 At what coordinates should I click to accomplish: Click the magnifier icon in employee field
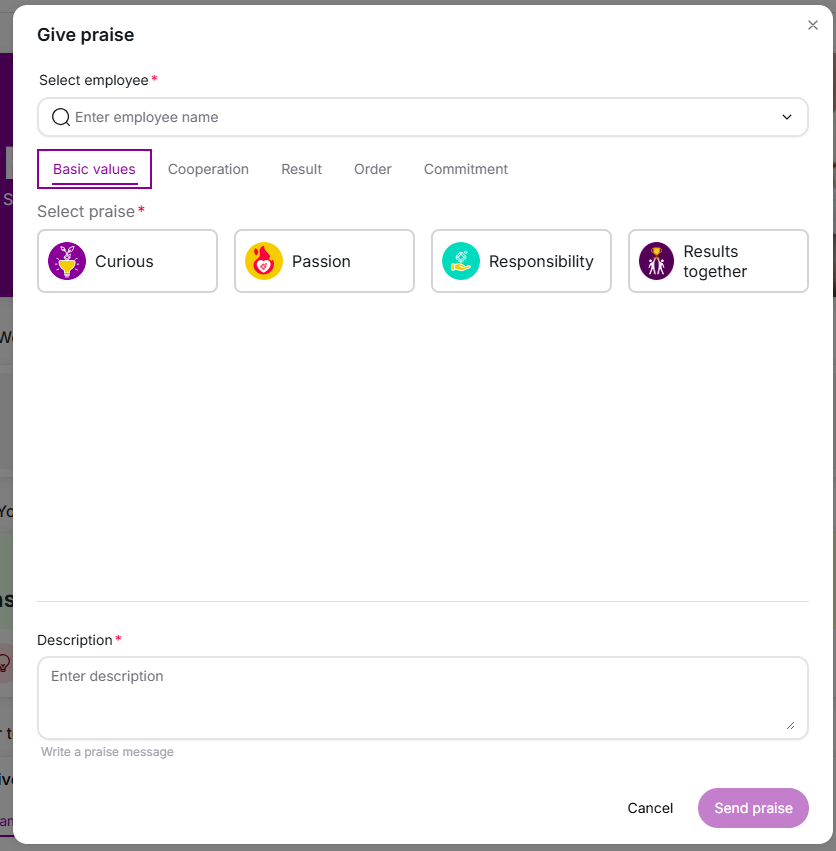coord(61,117)
